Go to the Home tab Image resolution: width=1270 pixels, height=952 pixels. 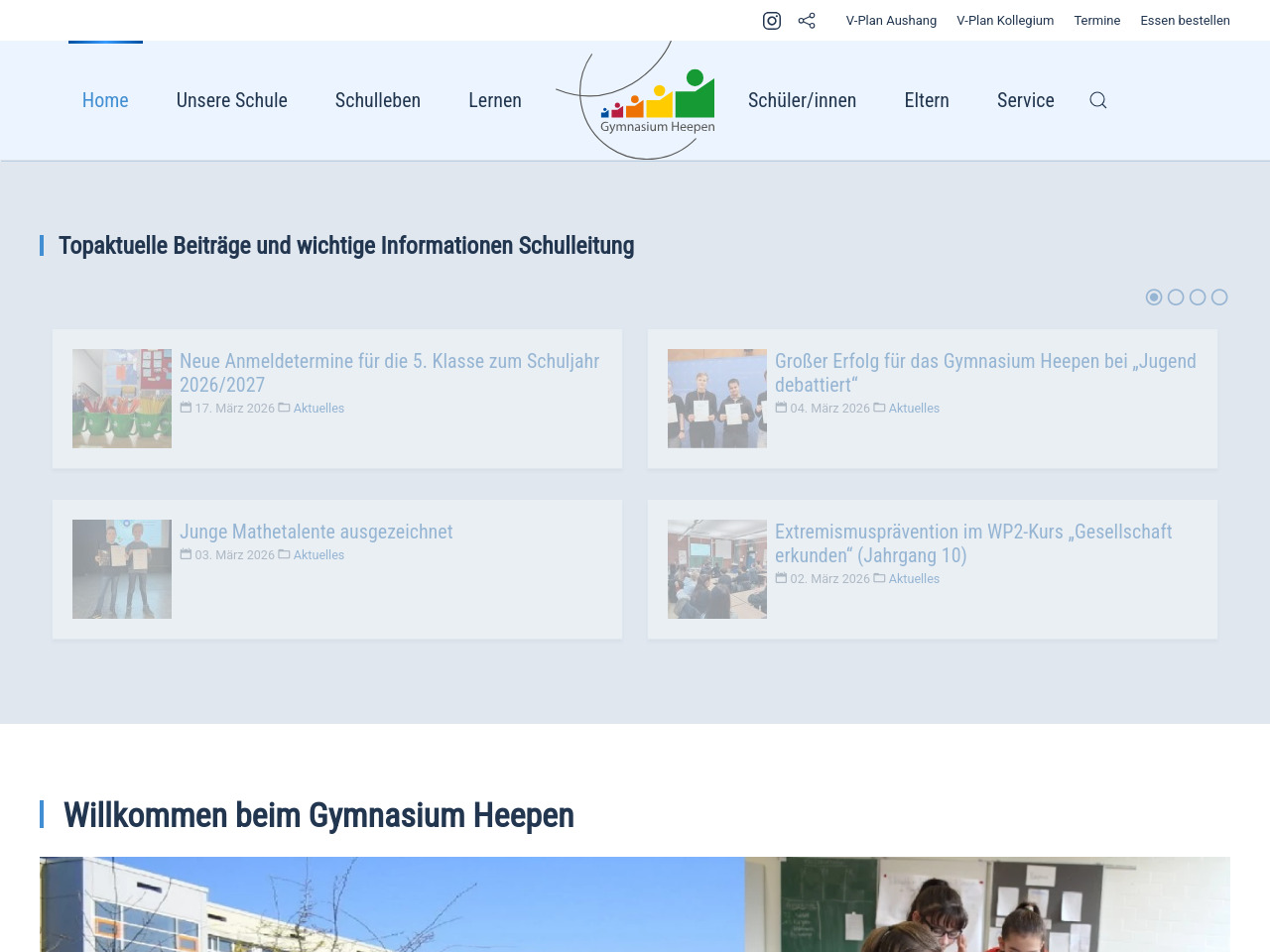(x=105, y=100)
